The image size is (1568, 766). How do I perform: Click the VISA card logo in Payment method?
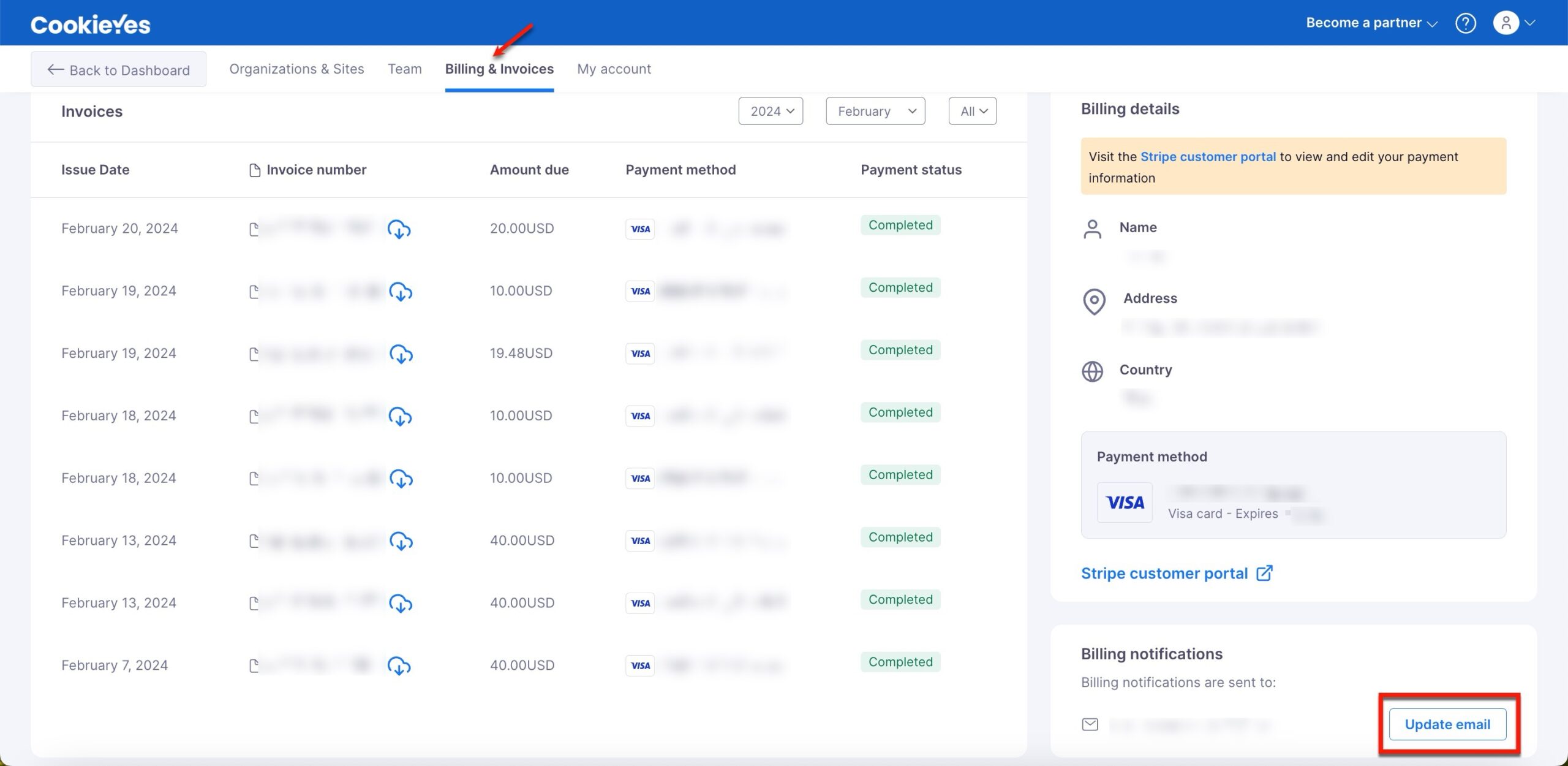[x=1125, y=502]
